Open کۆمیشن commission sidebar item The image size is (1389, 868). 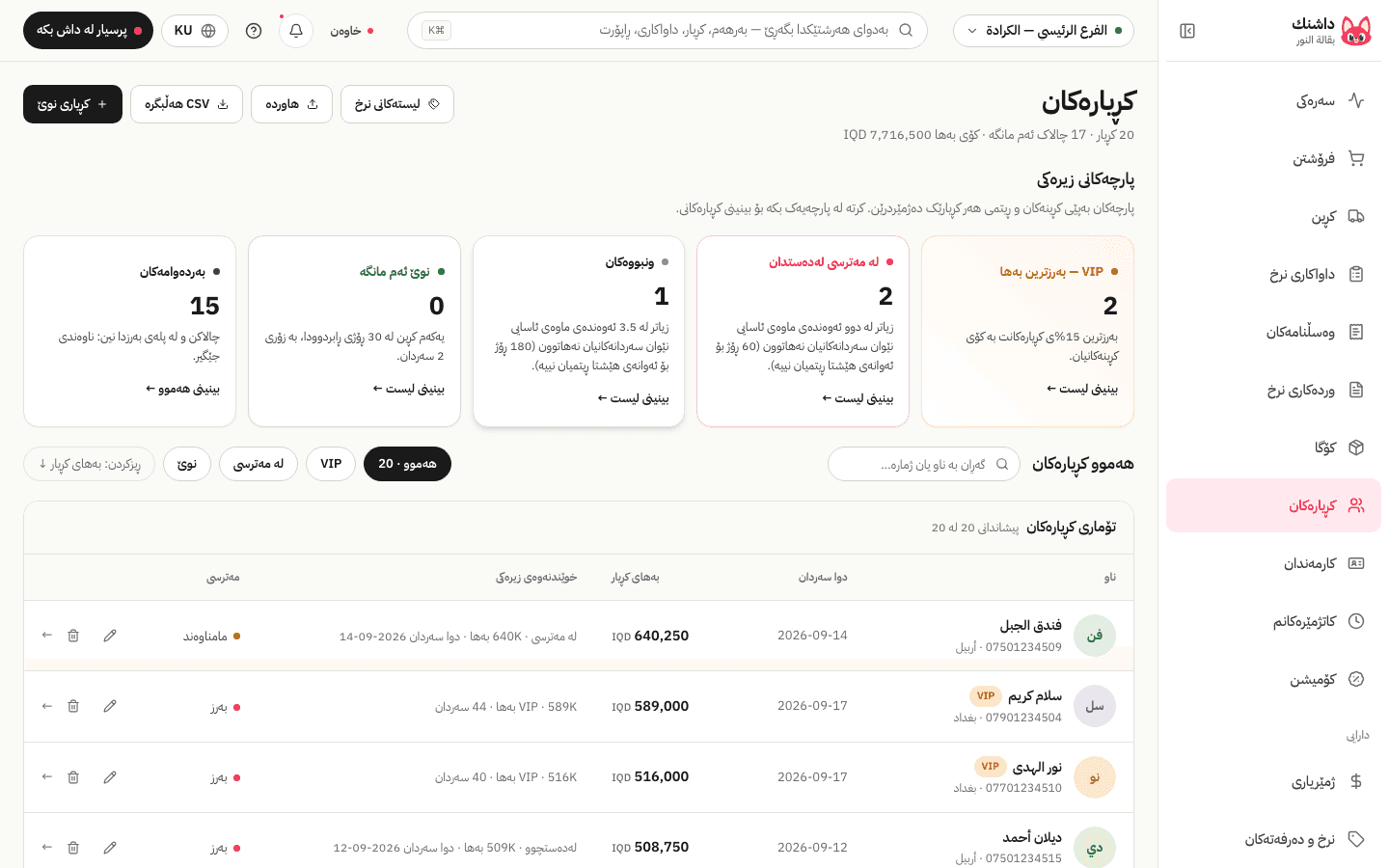(1273, 679)
